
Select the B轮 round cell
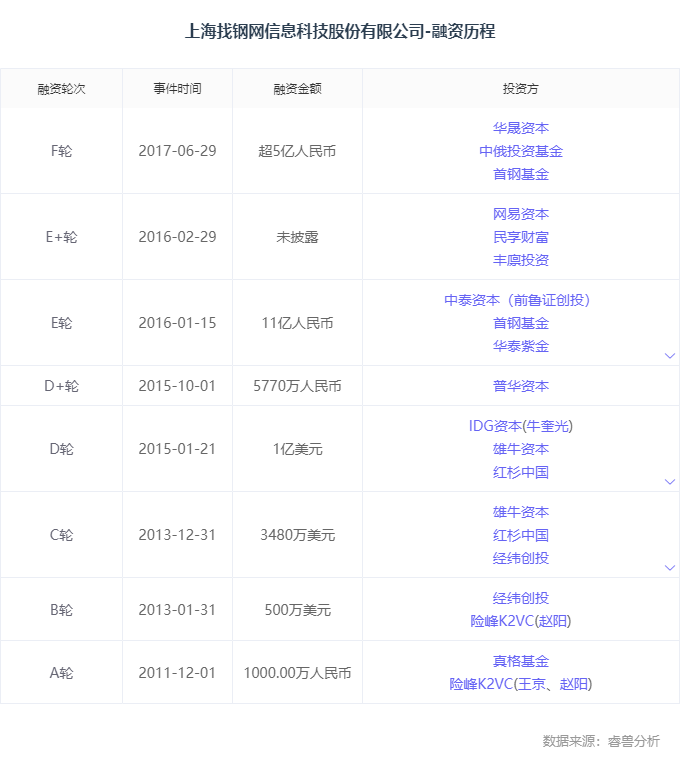pyautogui.click(x=61, y=610)
